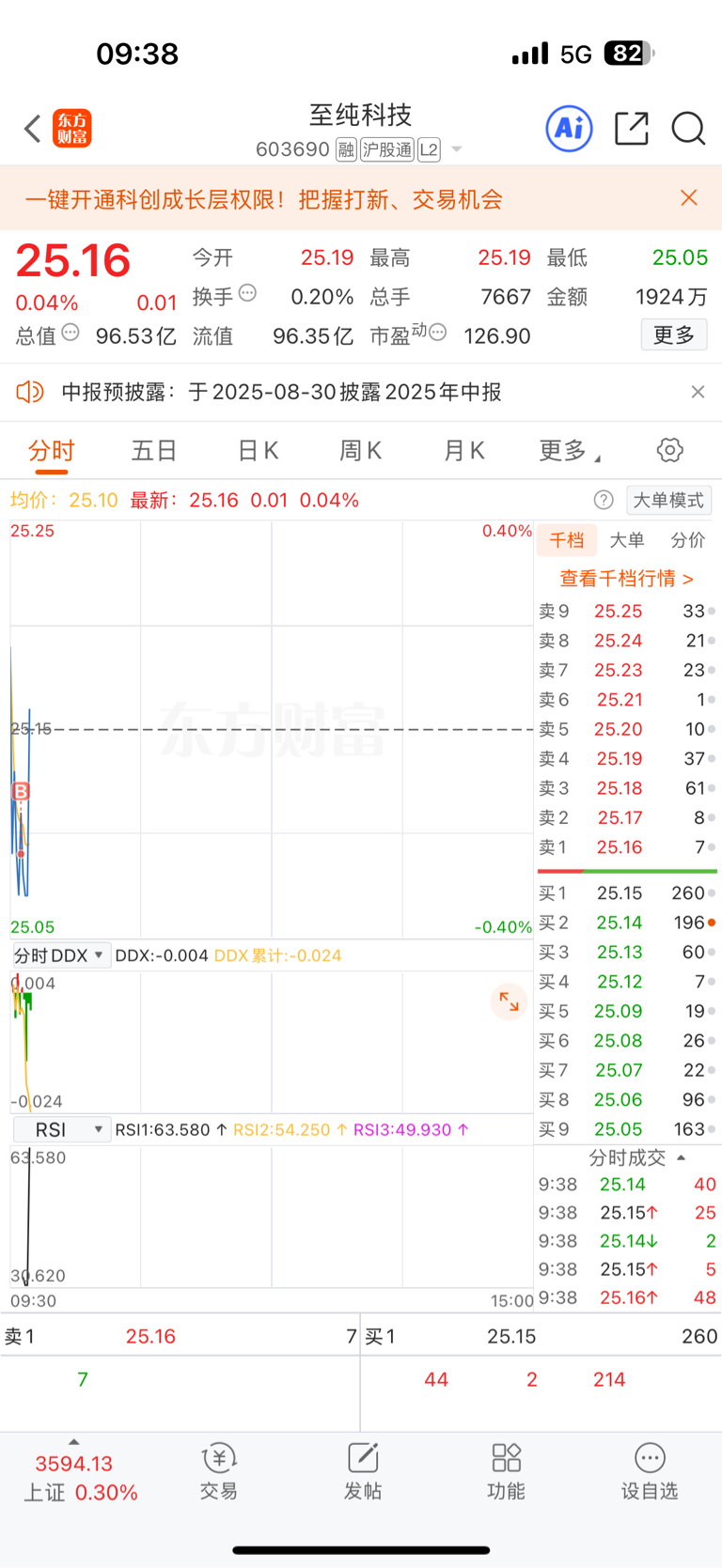Open the search magnifier icon

pos(688,129)
